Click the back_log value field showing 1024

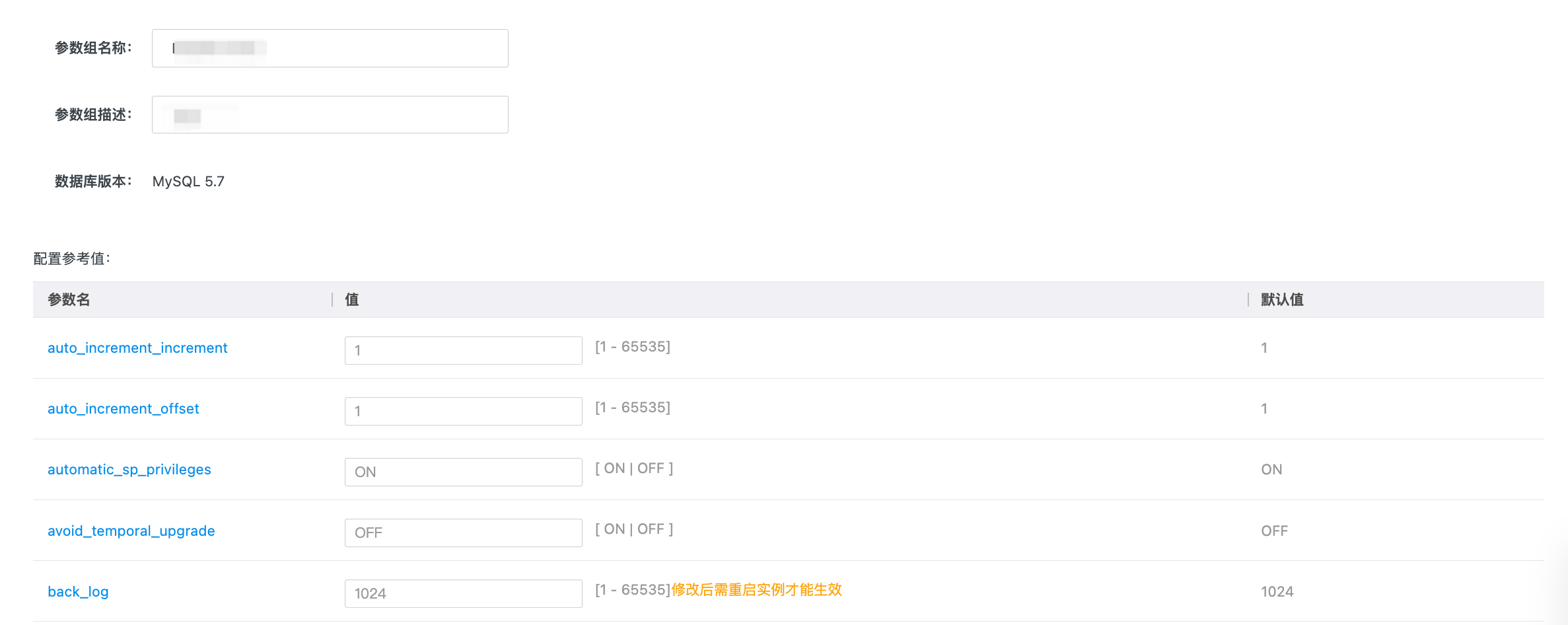(x=463, y=594)
